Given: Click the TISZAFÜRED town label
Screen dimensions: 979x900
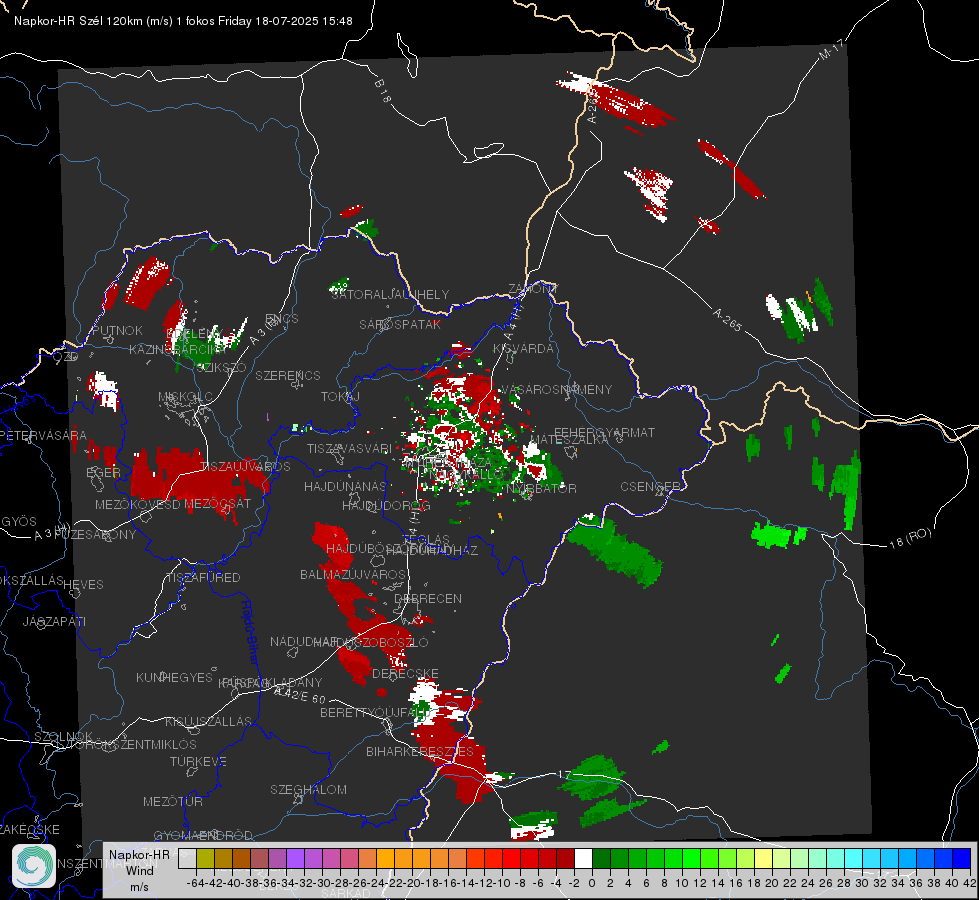Looking at the screenshot, I should click(x=204, y=578).
